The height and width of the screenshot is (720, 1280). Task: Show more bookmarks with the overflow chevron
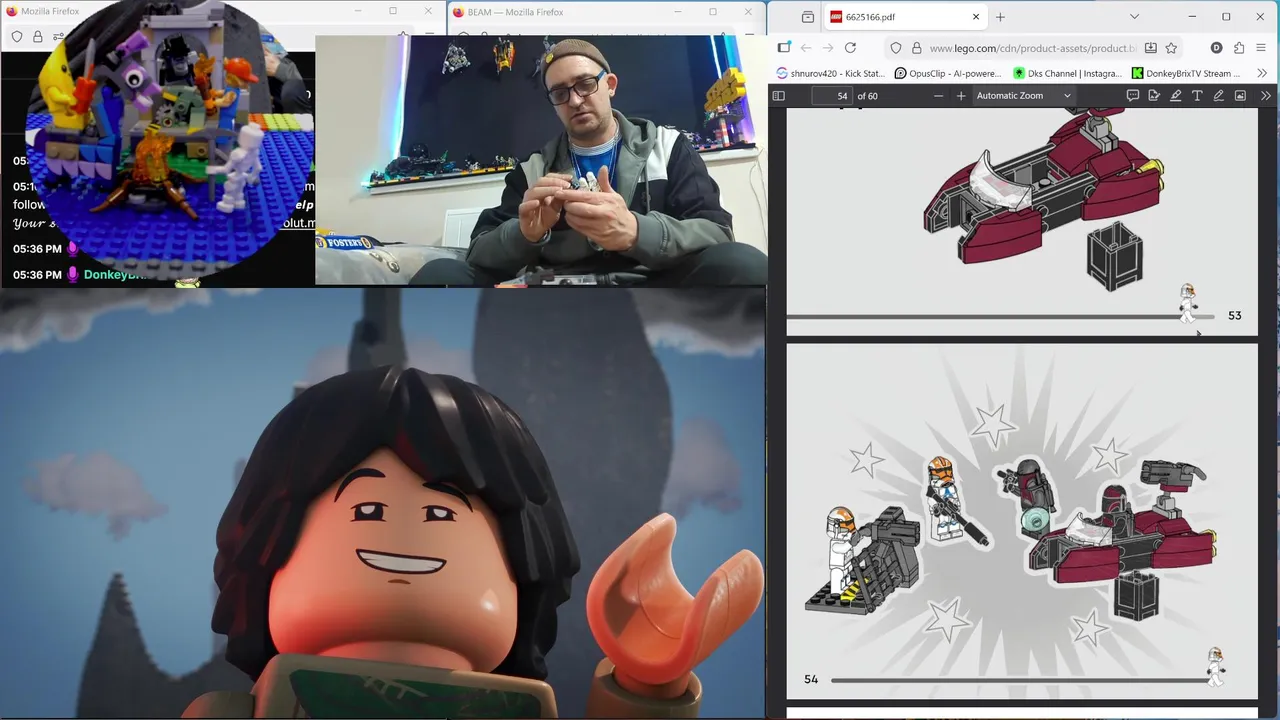pyautogui.click(x=1262, y=73)
